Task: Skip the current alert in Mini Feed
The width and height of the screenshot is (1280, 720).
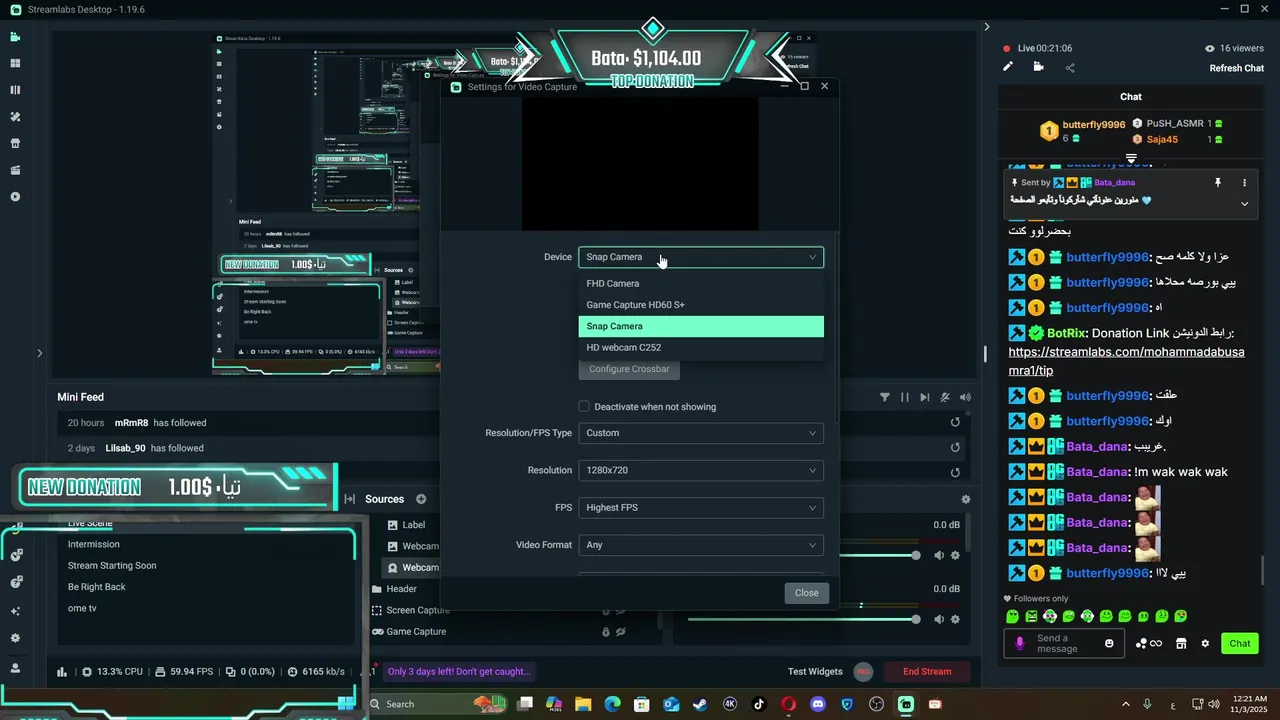Action: [925, 397]
